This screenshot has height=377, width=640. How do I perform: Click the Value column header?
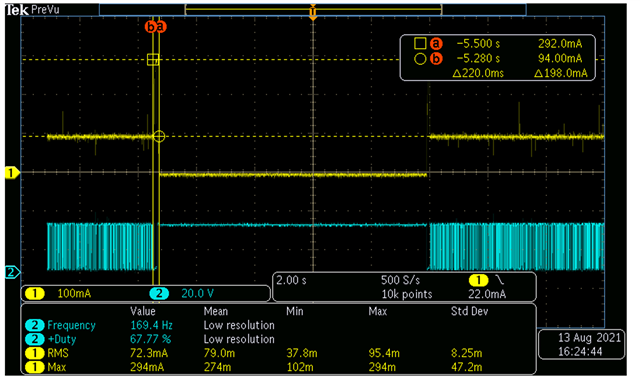pos(143,311)
